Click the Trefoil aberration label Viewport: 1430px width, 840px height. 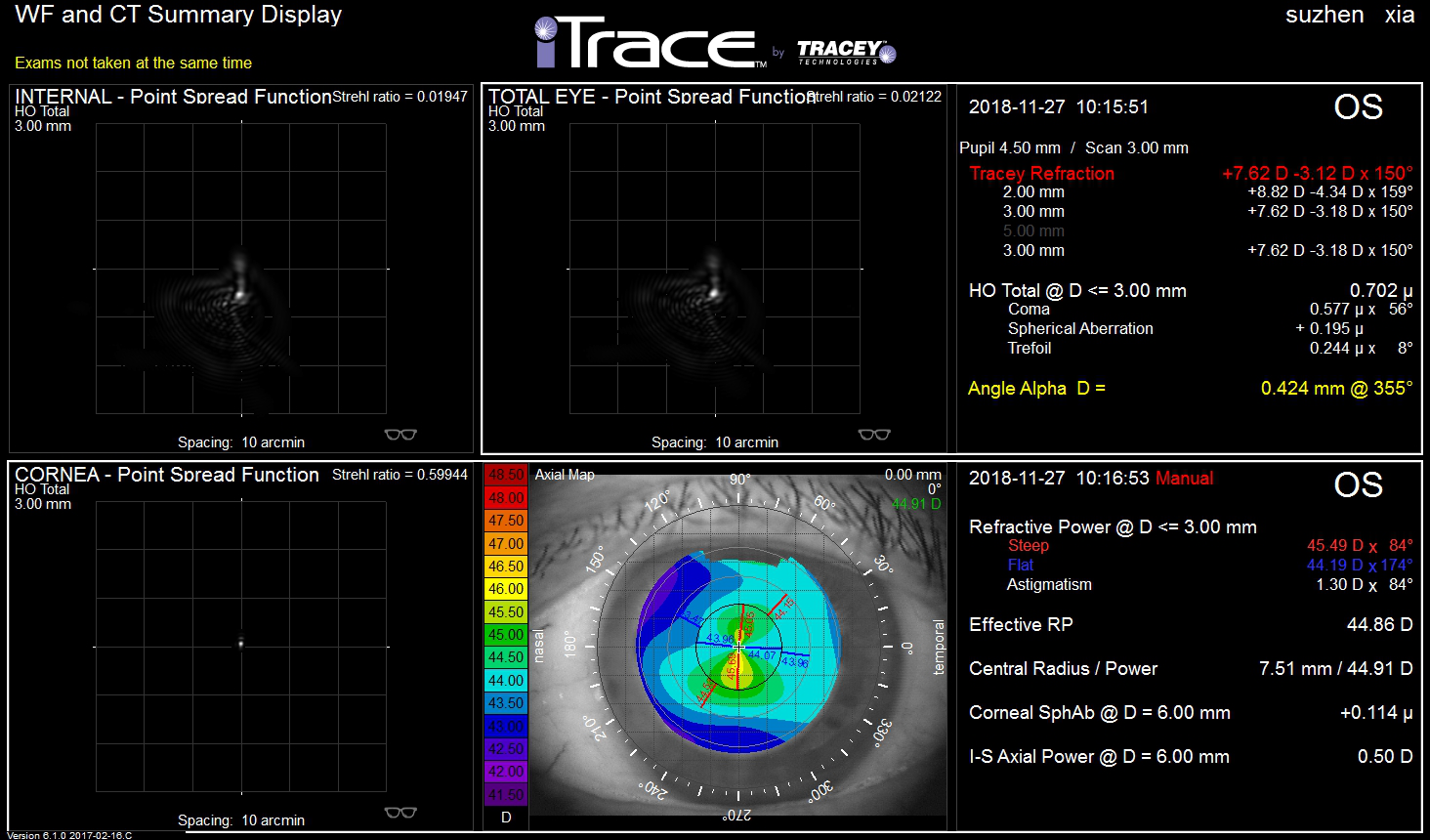point(1030,349)
